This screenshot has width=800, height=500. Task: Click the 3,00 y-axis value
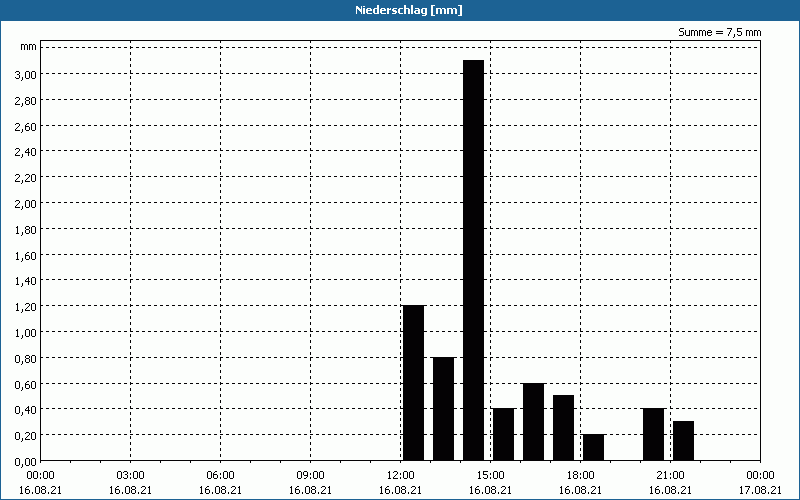(x=26, y=74)
